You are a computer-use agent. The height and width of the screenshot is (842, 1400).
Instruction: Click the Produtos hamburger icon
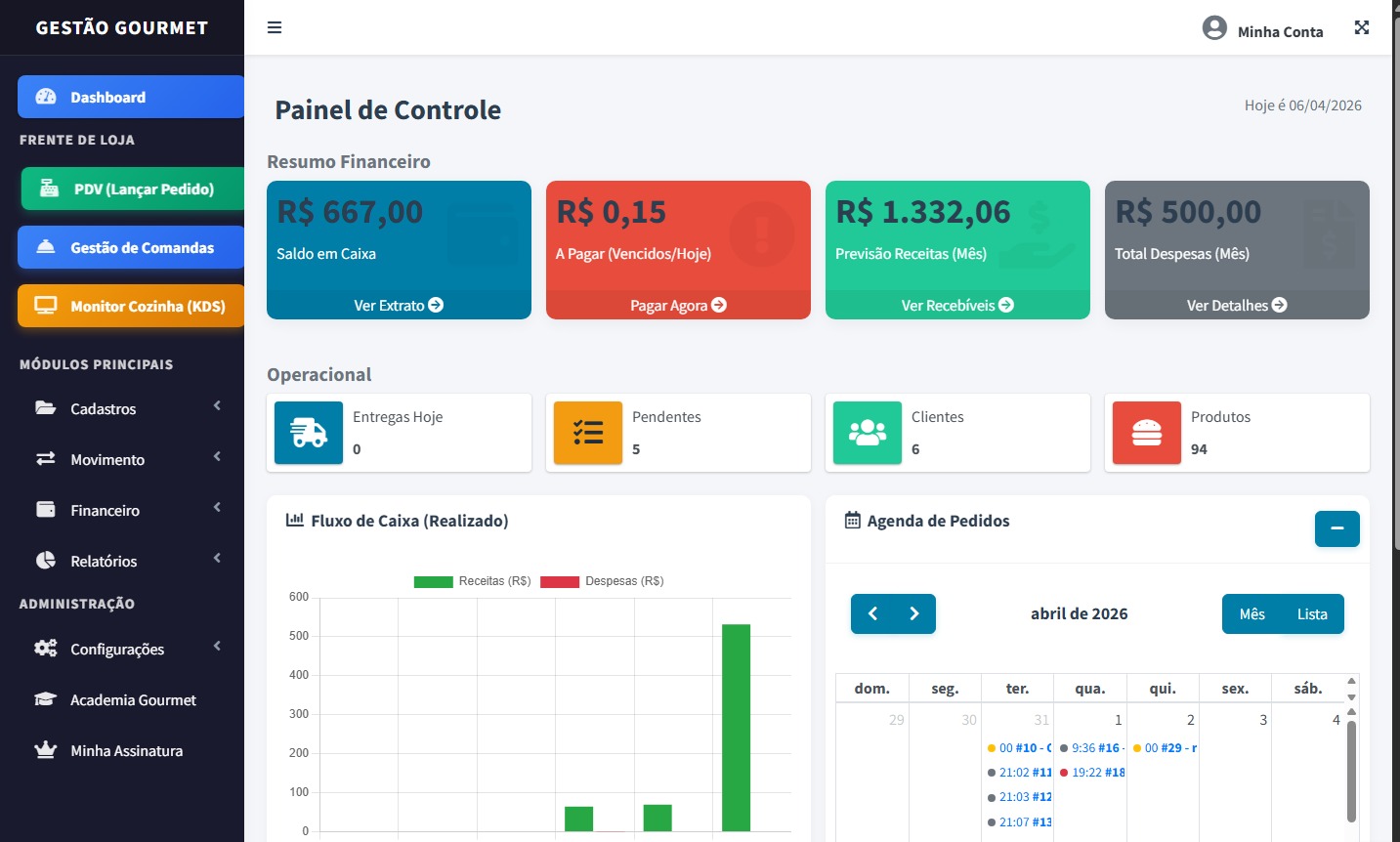click(x=1147, y=432)
